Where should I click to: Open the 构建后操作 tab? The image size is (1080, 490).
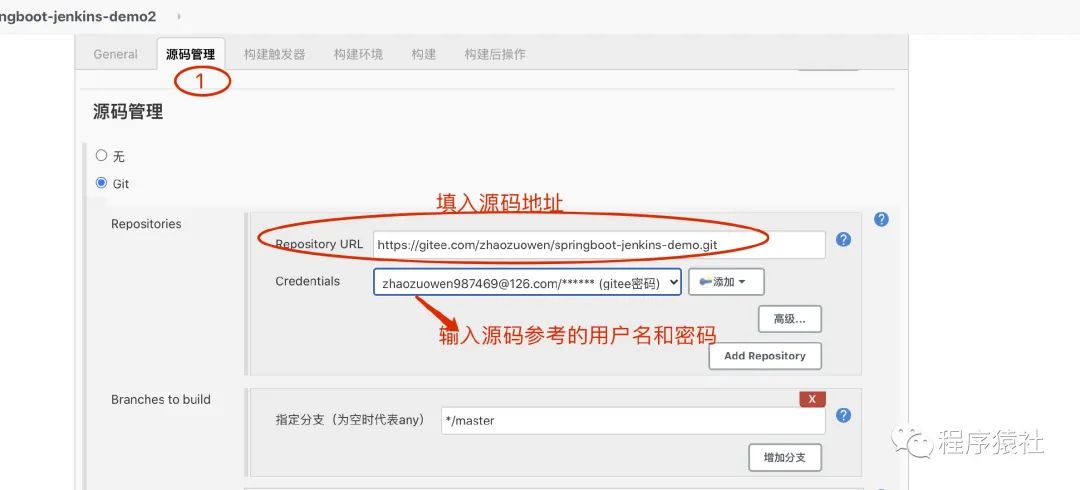[495, 54]
